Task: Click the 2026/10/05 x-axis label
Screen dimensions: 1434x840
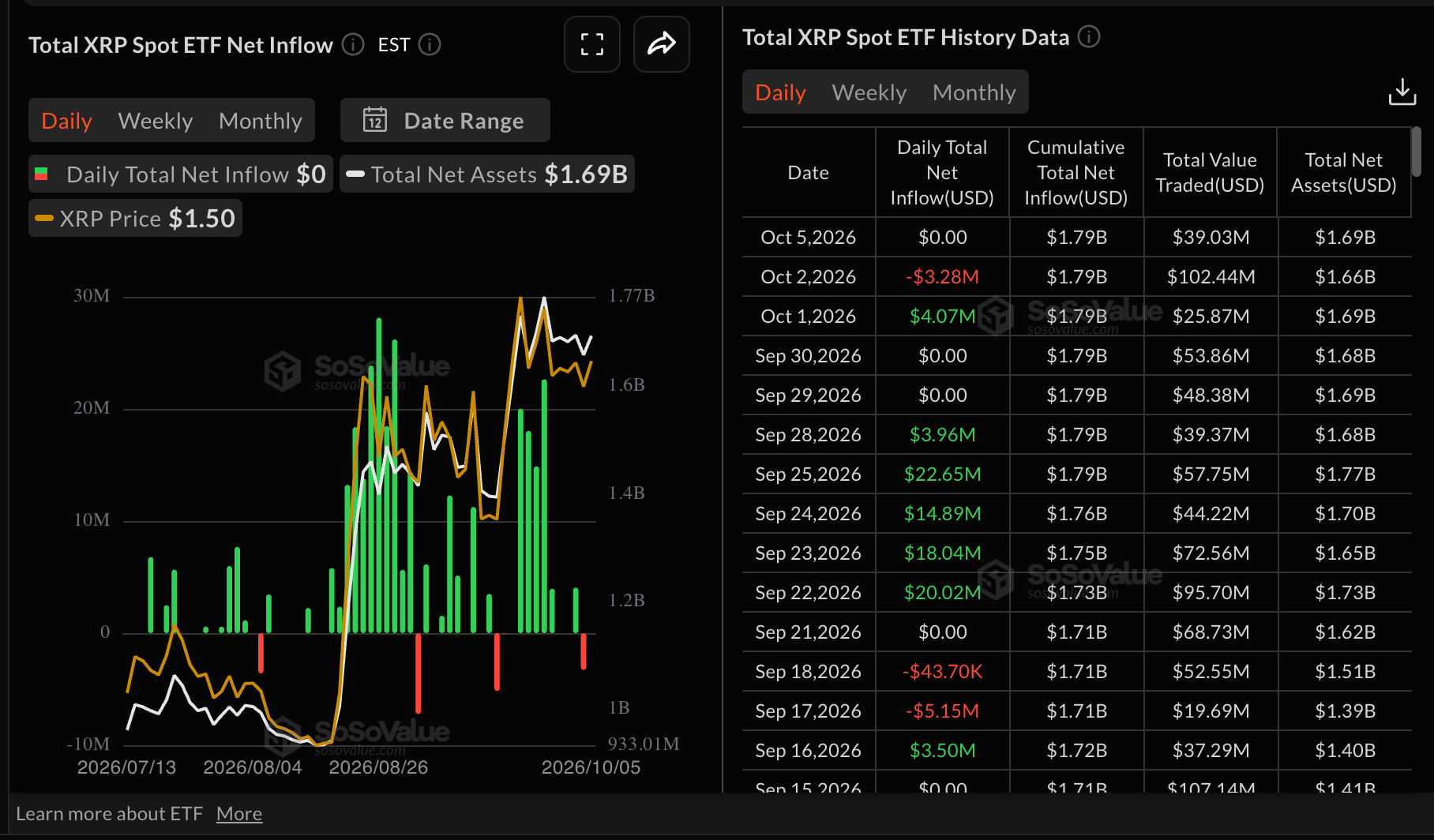Action: click(x=591, y=767)
